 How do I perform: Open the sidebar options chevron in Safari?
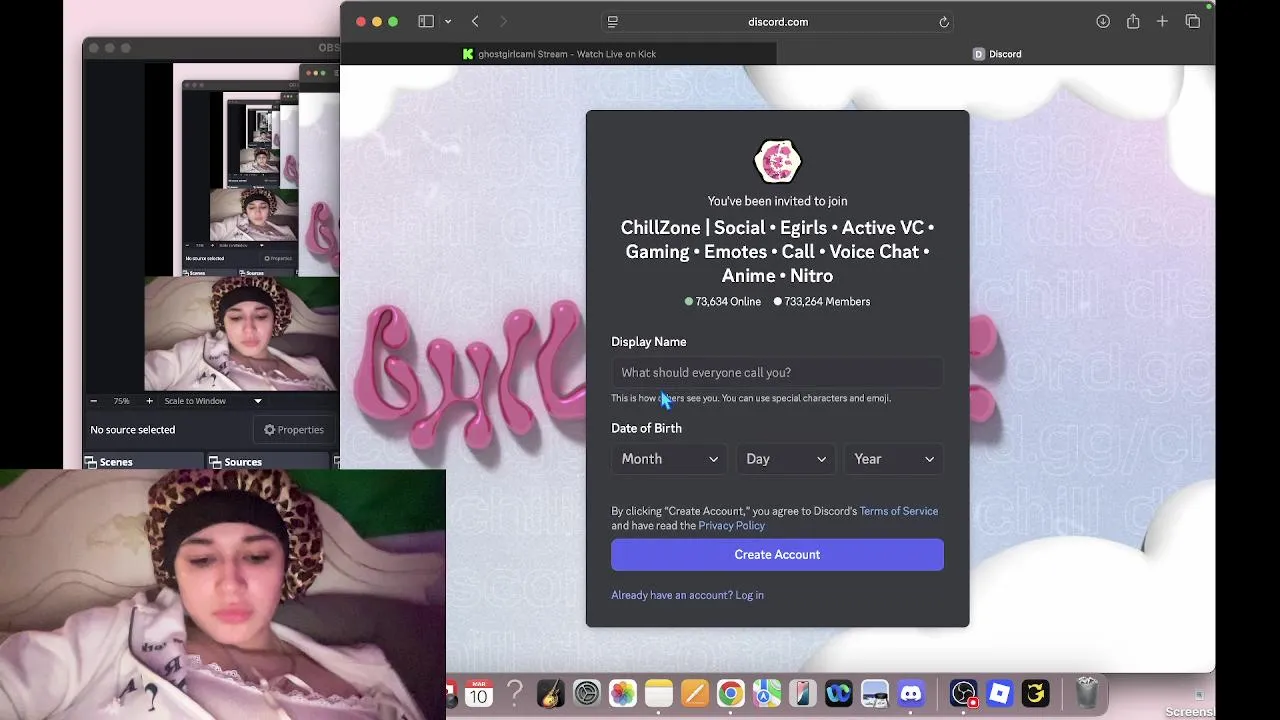point(448,21)
